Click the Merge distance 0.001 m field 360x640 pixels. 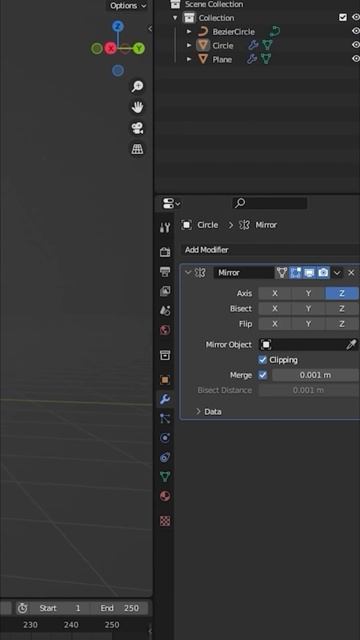pos(315,375)
